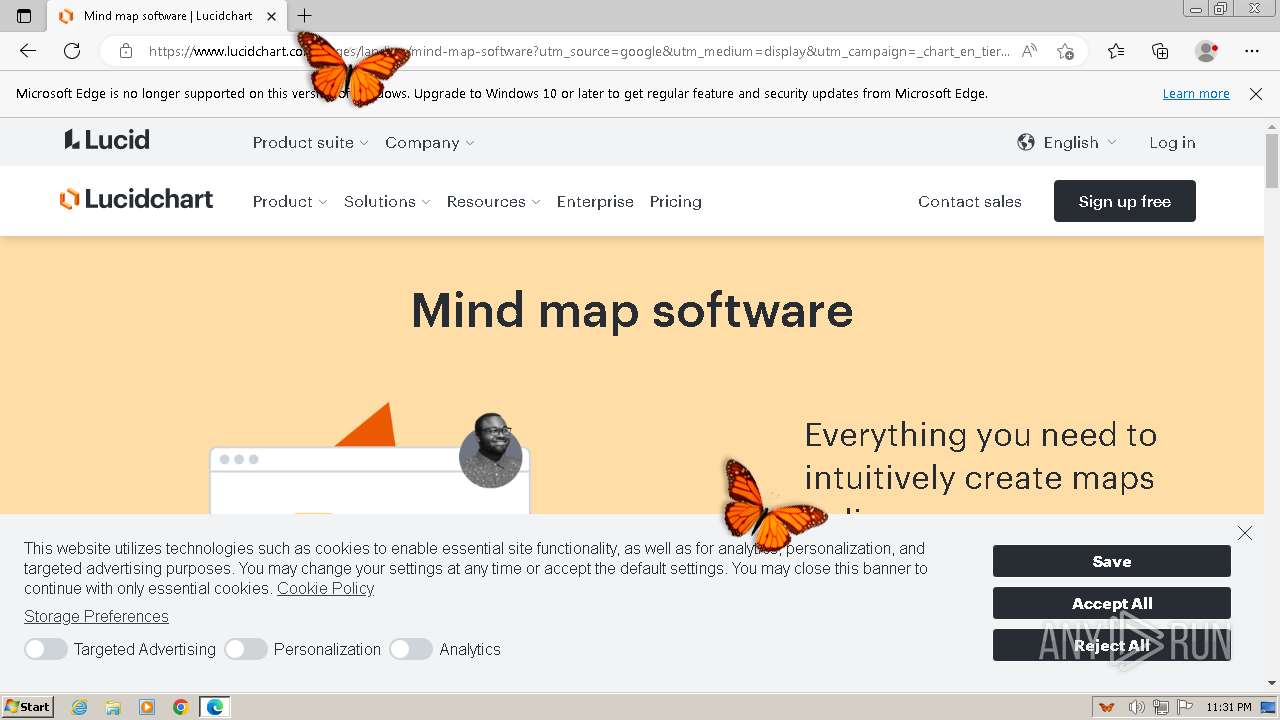Open Internet Explorer from taskbar
This screenshot has width=1280, height=720.
[x=80, y=707]
